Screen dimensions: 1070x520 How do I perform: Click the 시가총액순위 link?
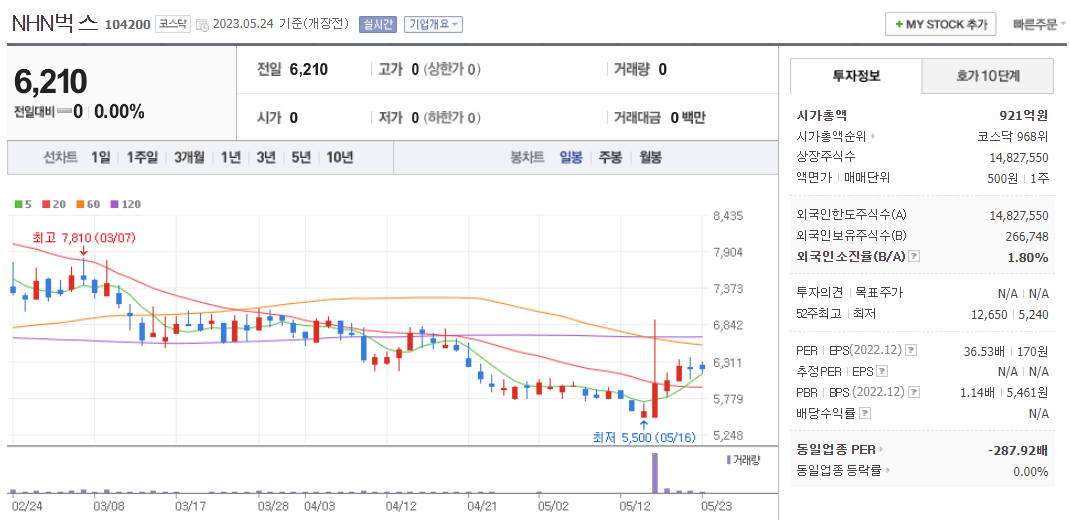point(835,136)
